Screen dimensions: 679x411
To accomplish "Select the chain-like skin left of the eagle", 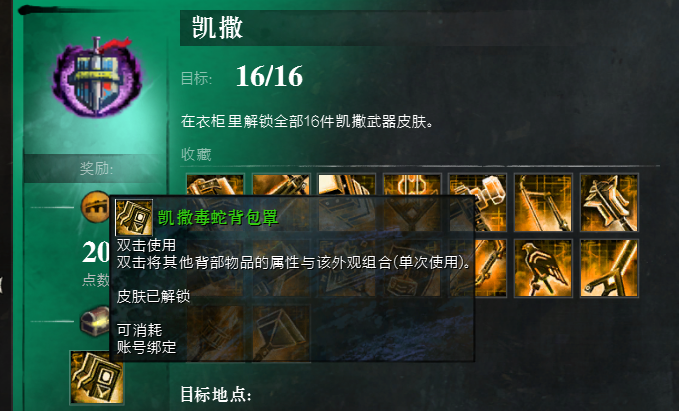I will click(491, 268).
